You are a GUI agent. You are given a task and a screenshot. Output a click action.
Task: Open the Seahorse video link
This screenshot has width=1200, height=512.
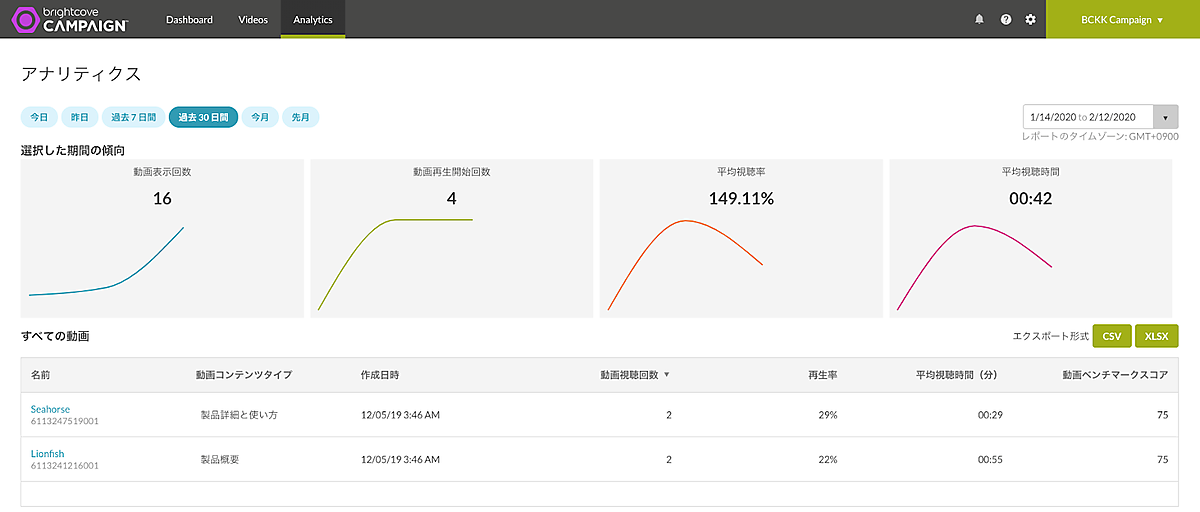[50, 408]
